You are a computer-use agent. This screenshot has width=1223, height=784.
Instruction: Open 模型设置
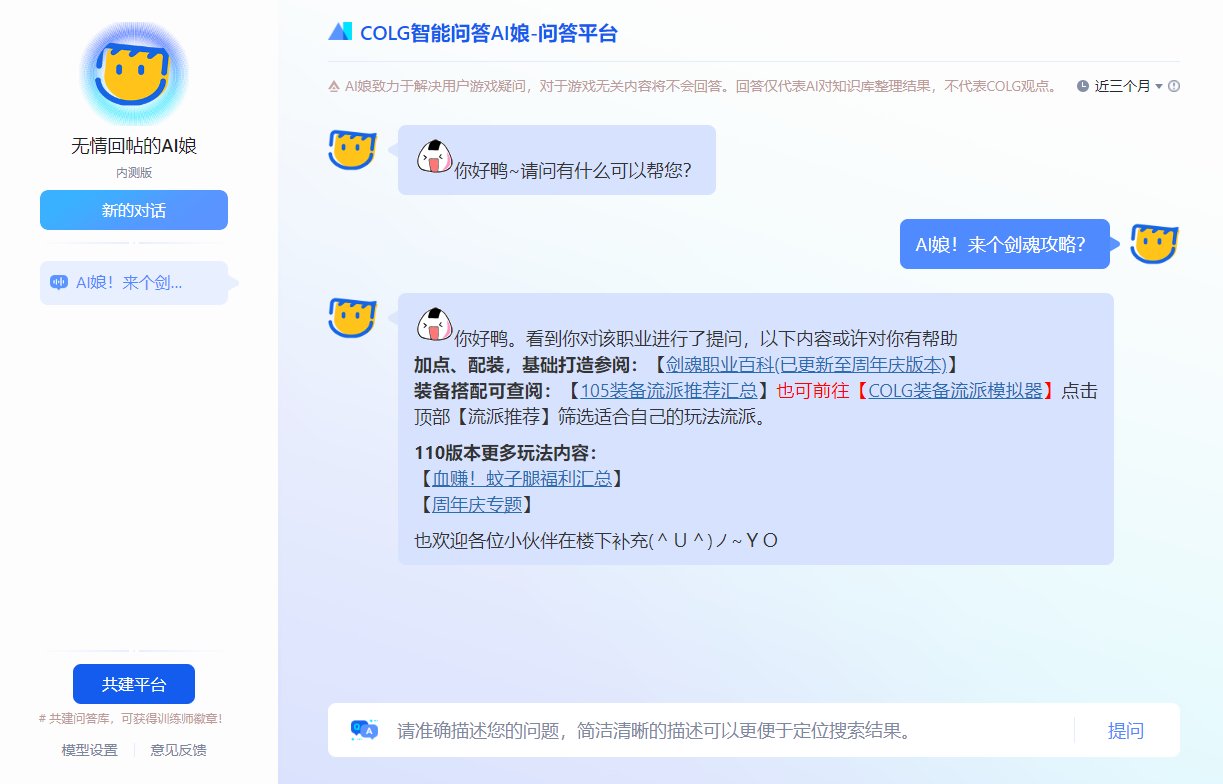click(89, 750)
